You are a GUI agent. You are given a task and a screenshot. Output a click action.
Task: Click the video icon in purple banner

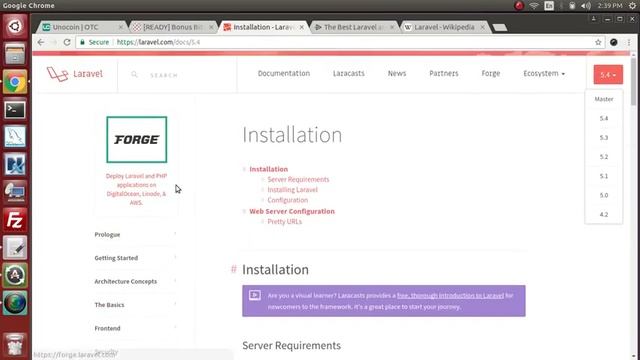[x=255, y=295]
